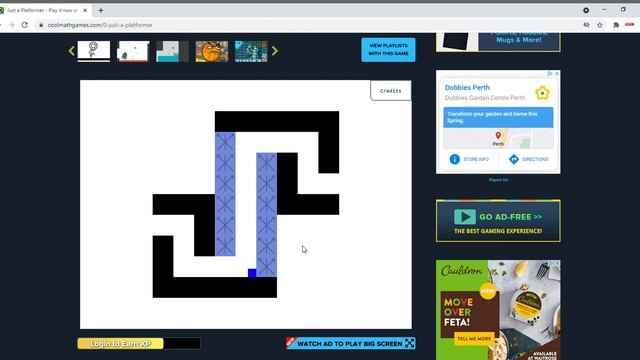
Task: Close the Dobbies Perth ad
Action: [x=557, y=73]
